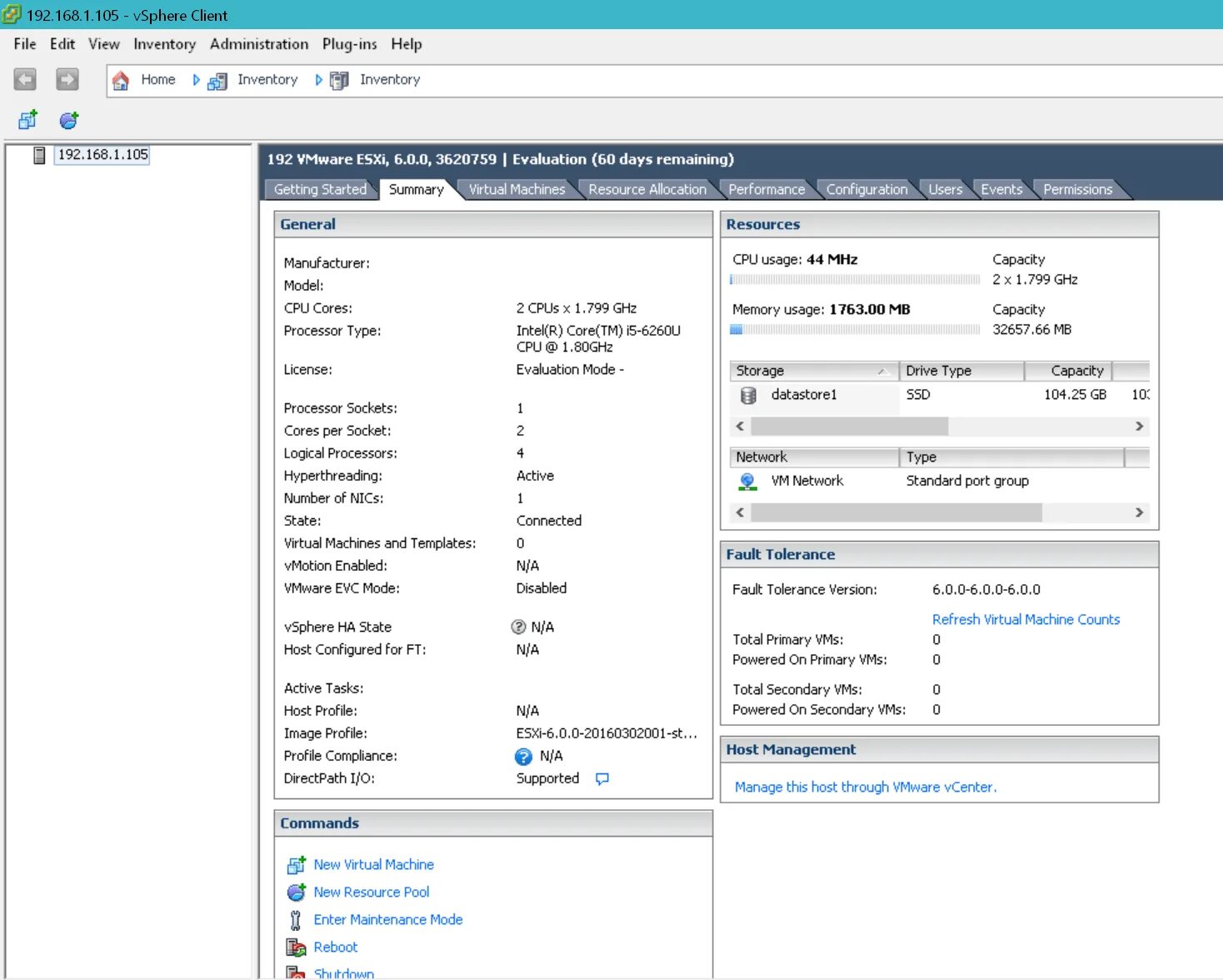
Task: Switch to the Performance tab
Action: (766, 190)
